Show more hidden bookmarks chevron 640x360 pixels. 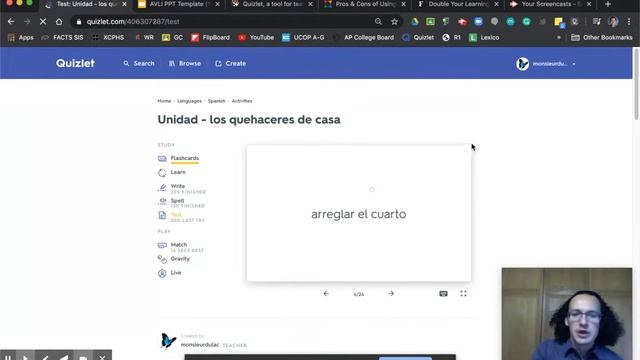pyautogui.click(x=559, y=38)
